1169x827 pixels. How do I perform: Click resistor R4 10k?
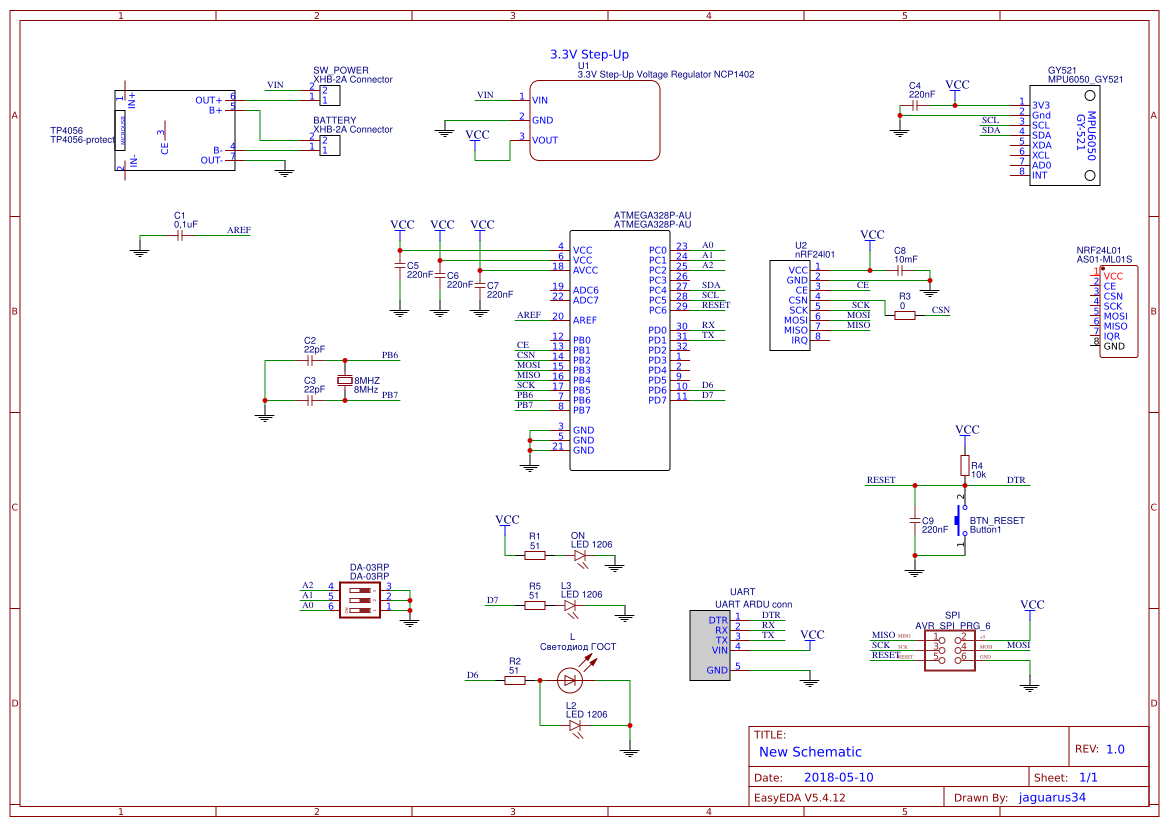point(963,465)
